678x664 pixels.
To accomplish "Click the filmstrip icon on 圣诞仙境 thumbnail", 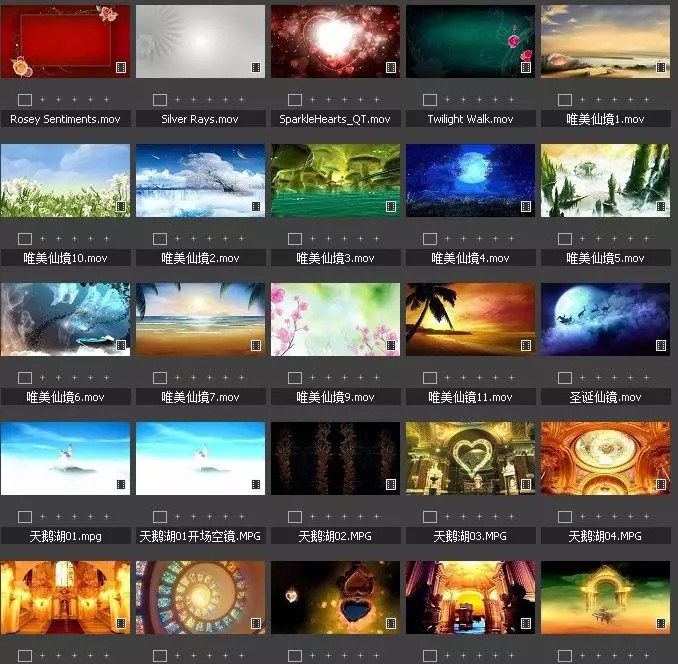I will click(661, 345).
